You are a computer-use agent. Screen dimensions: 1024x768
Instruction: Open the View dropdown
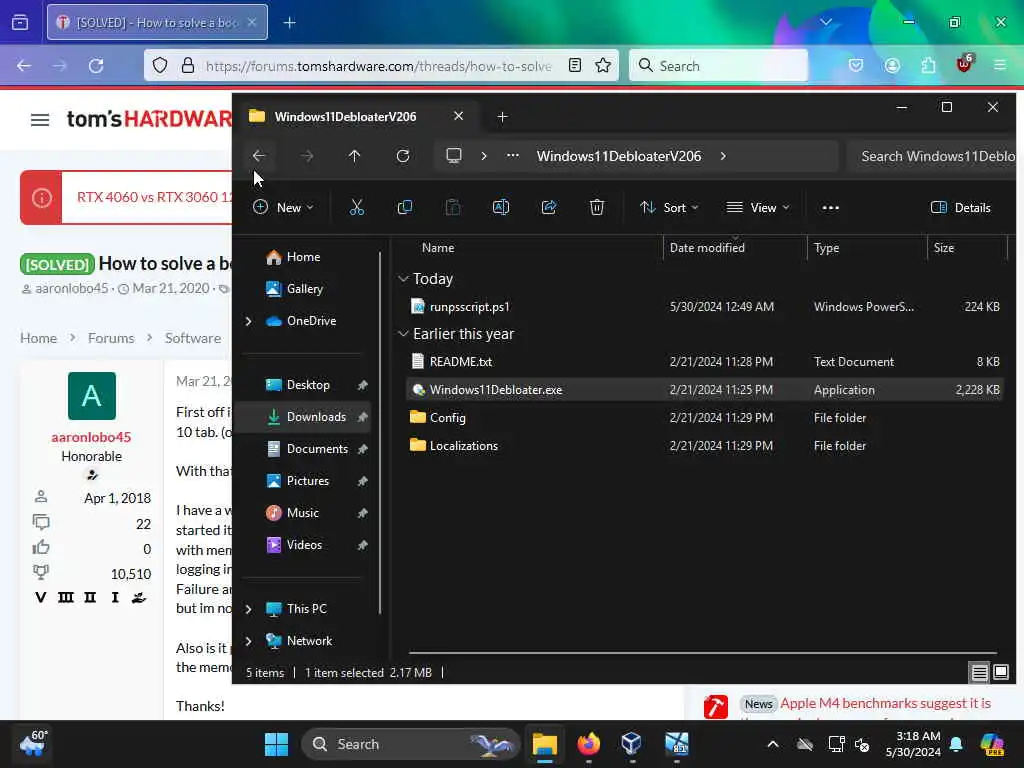tap(758, 208)
